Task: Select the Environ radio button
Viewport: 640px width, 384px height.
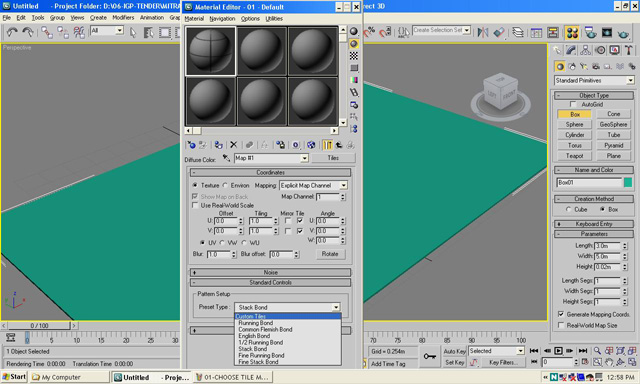Action: click(225, 185)
